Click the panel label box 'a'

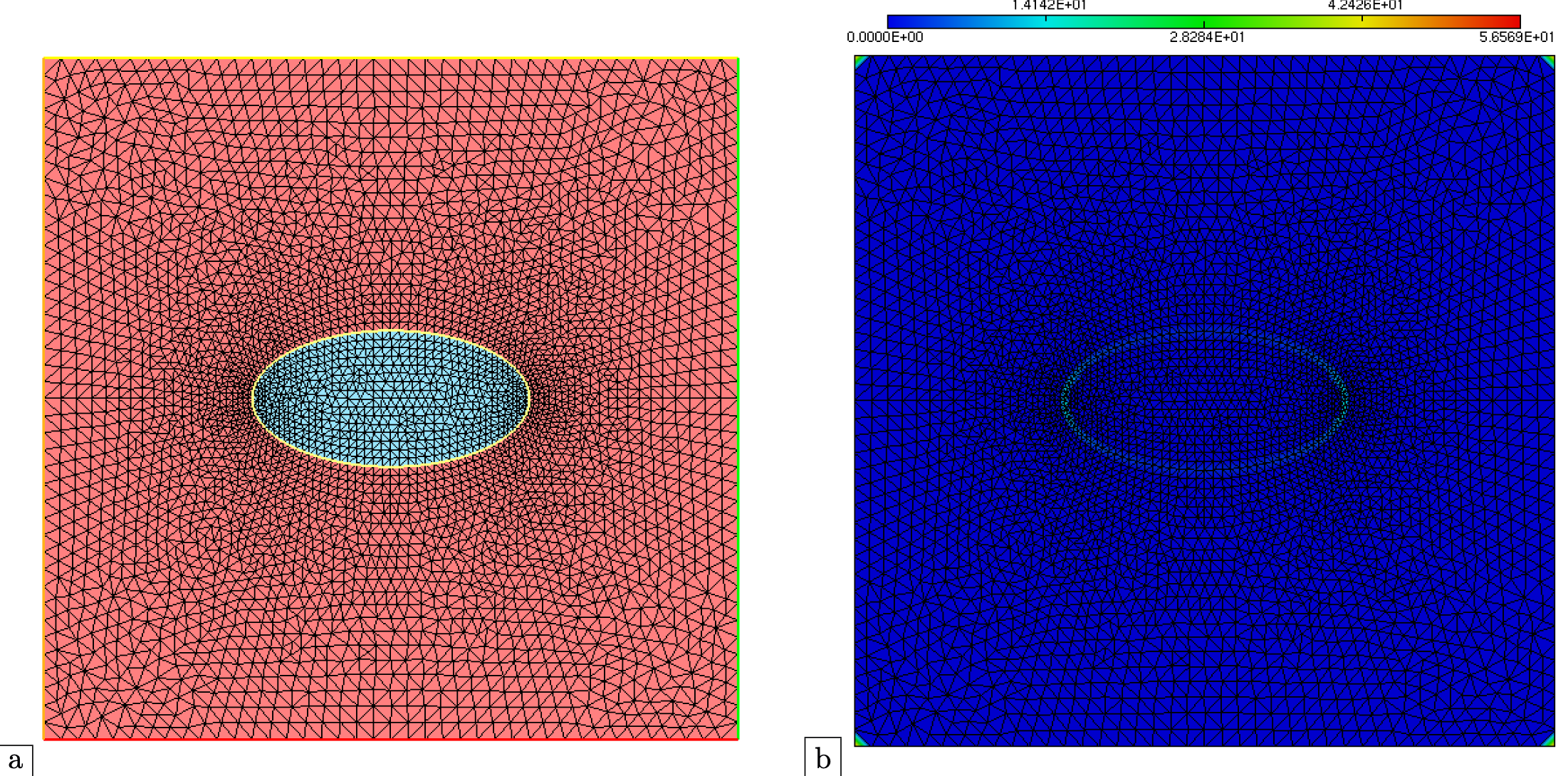click(x=16, y=760)
